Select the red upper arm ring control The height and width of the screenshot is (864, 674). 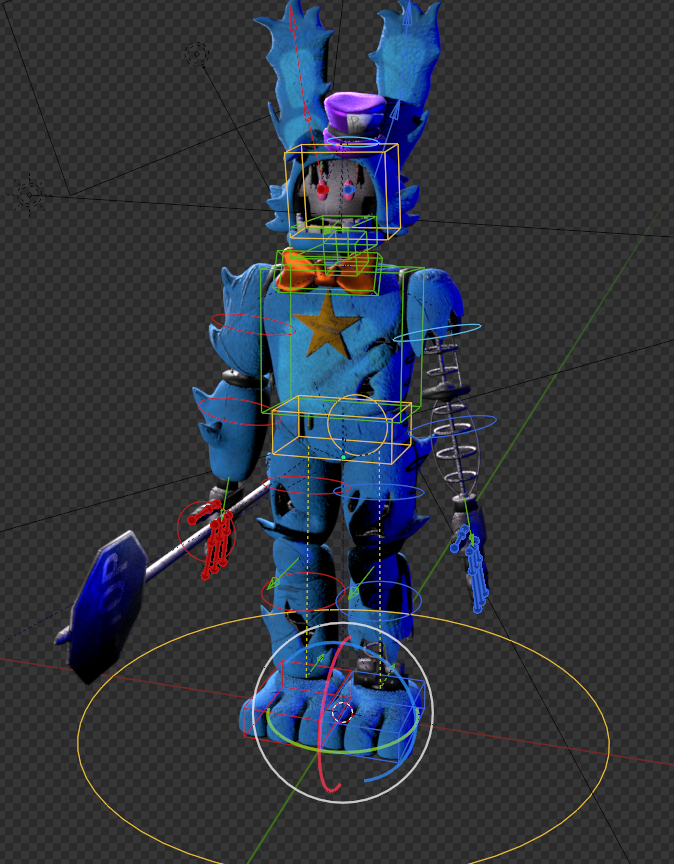254,325
